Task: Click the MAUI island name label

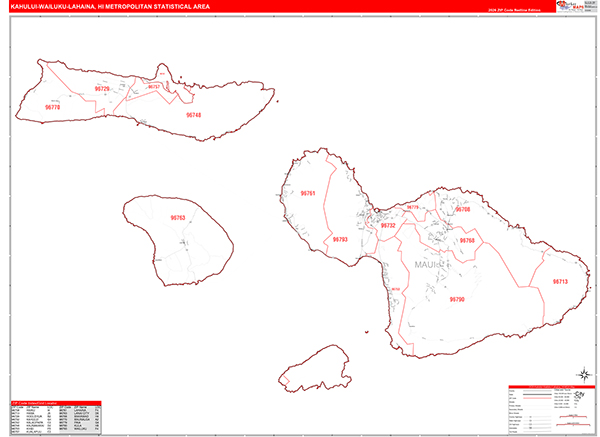Action: [x=427, y=264]
